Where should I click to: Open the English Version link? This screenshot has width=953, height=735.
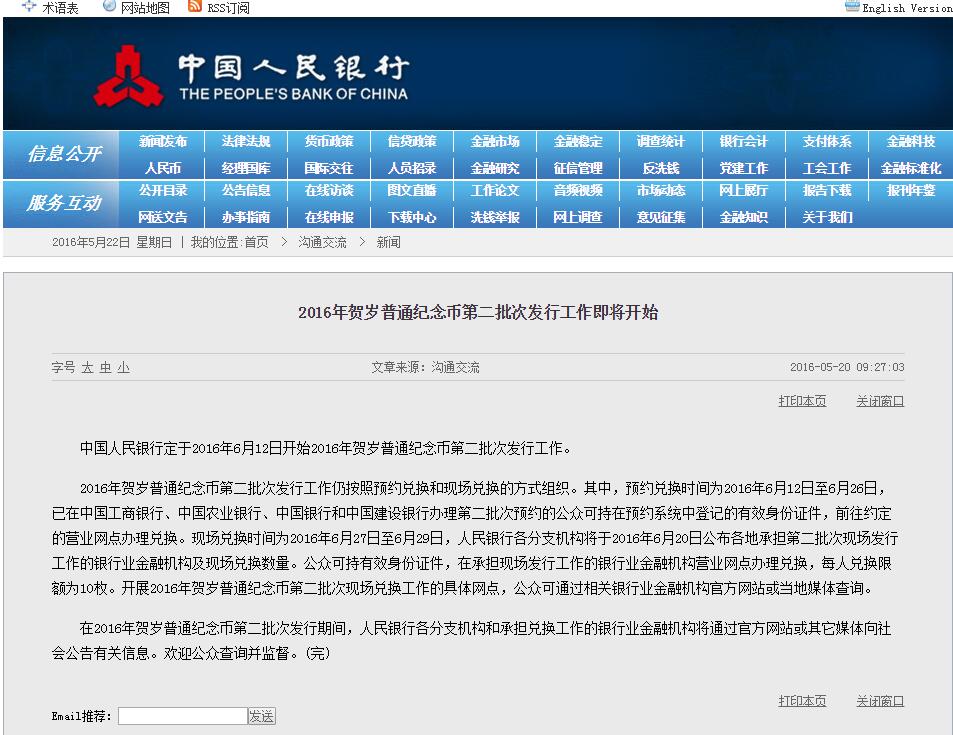click(907, 8)
